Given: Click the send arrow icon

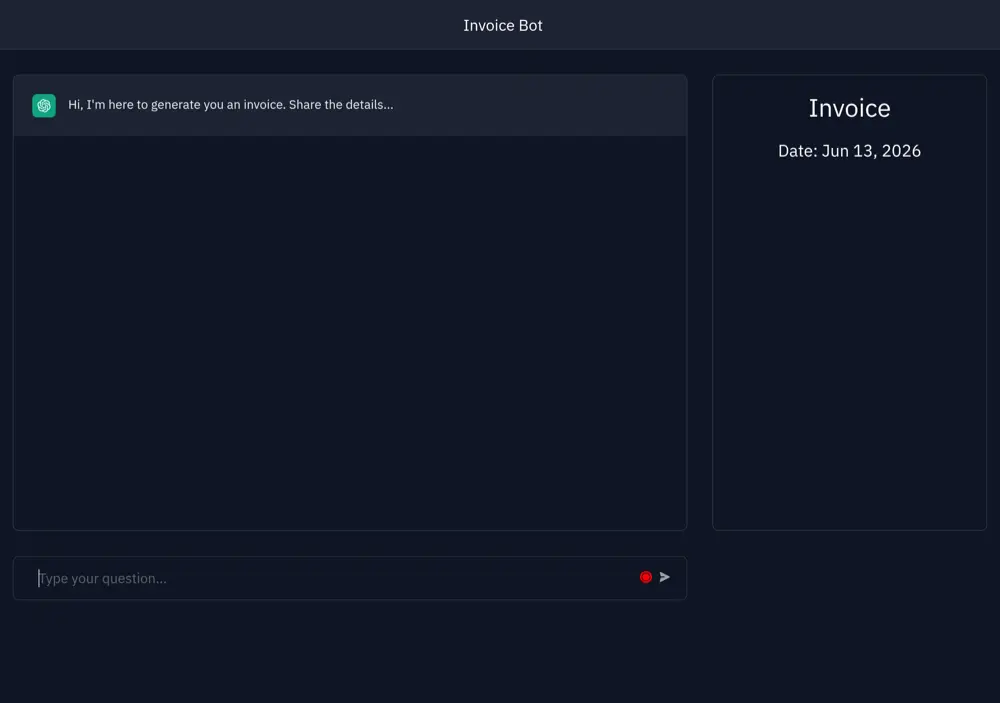Looking at the screenshot, I should [x=665, y=577].
